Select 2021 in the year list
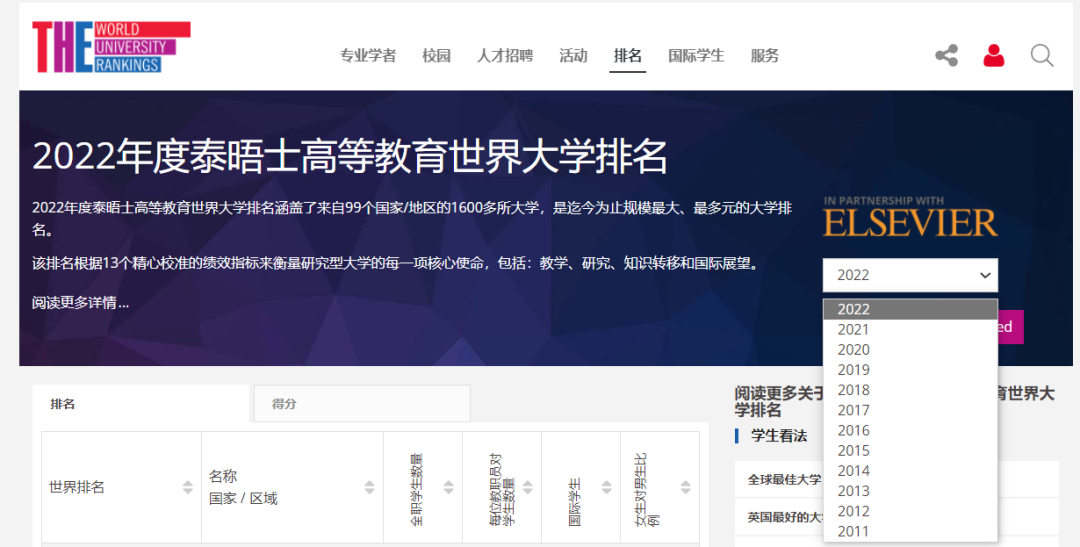1080x547 pixels. click(x=910, y=329)
